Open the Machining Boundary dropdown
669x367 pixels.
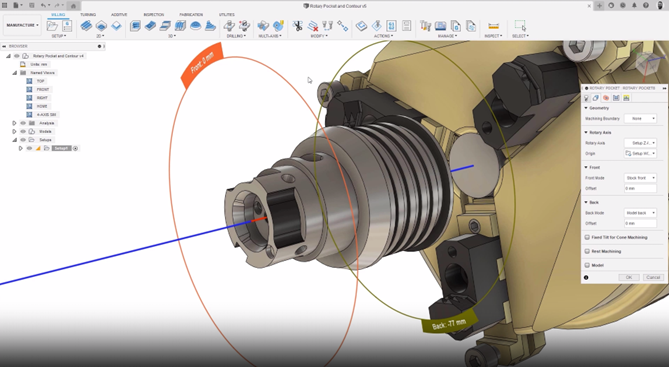tap(640, 119)
